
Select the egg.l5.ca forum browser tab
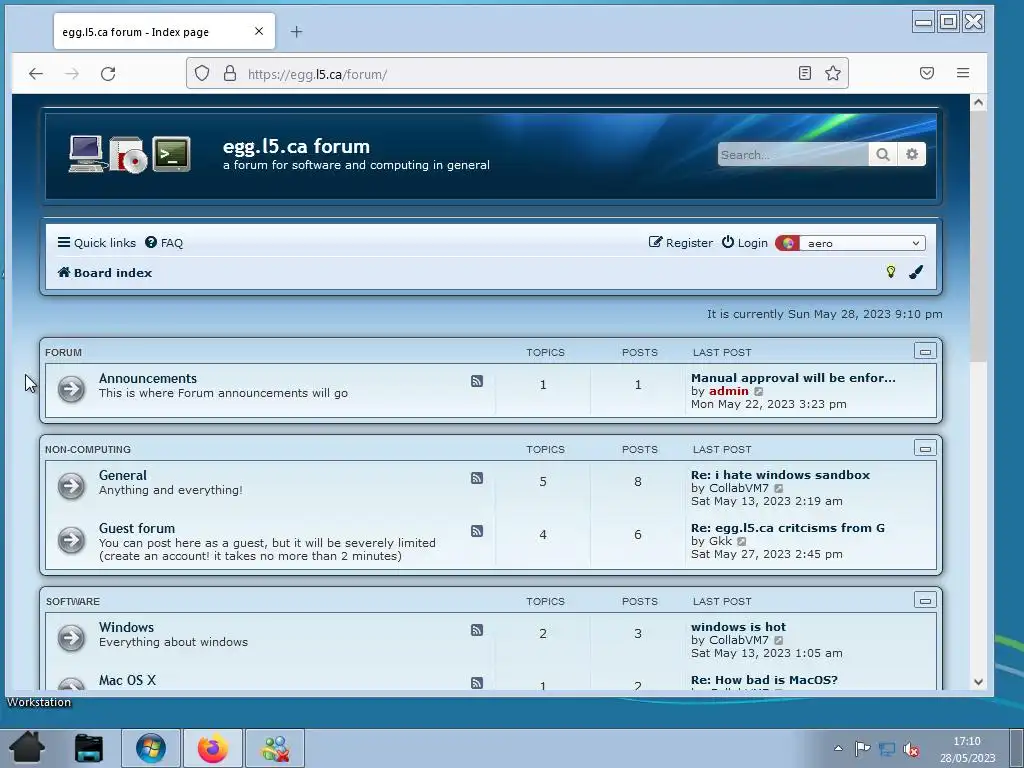click(x=164, y=31)
